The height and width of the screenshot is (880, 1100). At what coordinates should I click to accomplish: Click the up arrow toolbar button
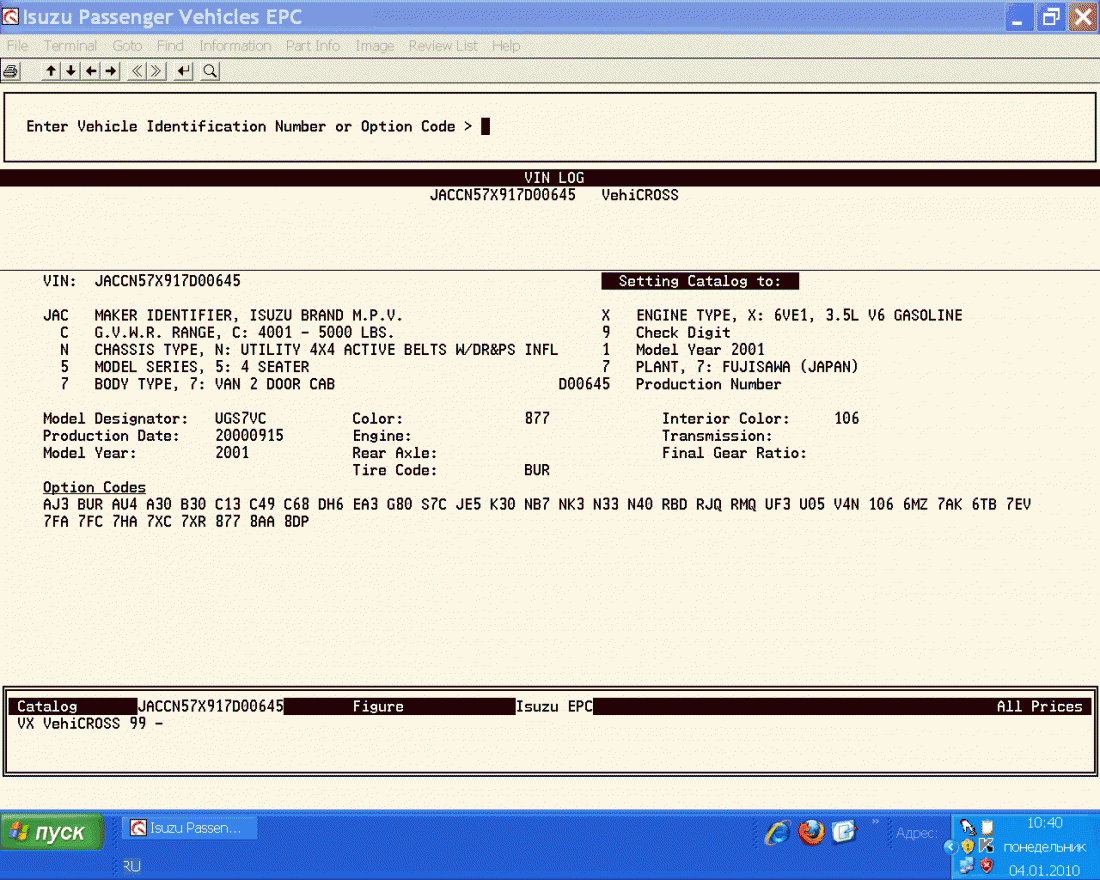pyautogui.click(x=51, y=71)
